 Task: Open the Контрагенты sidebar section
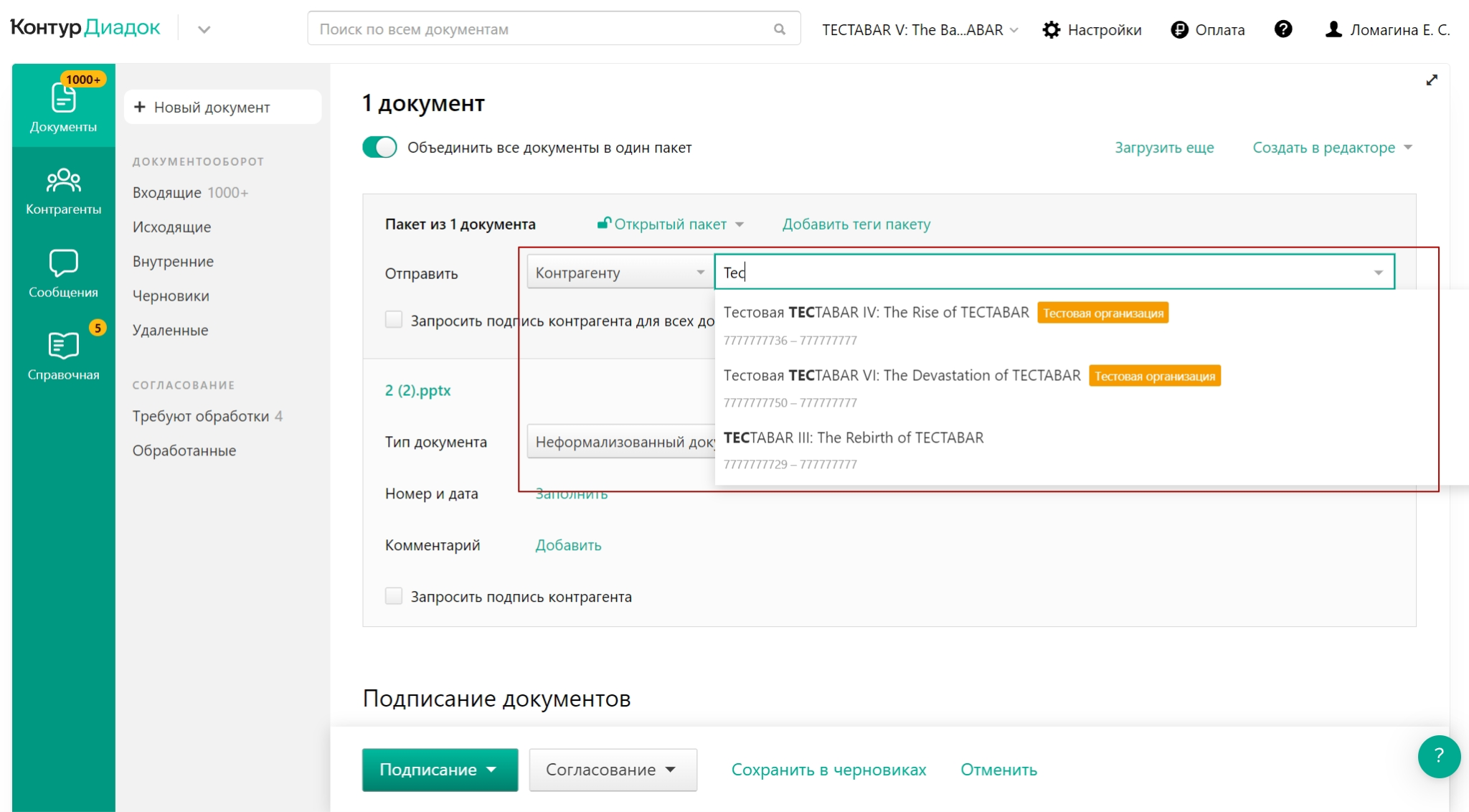(x=63, y=190)
